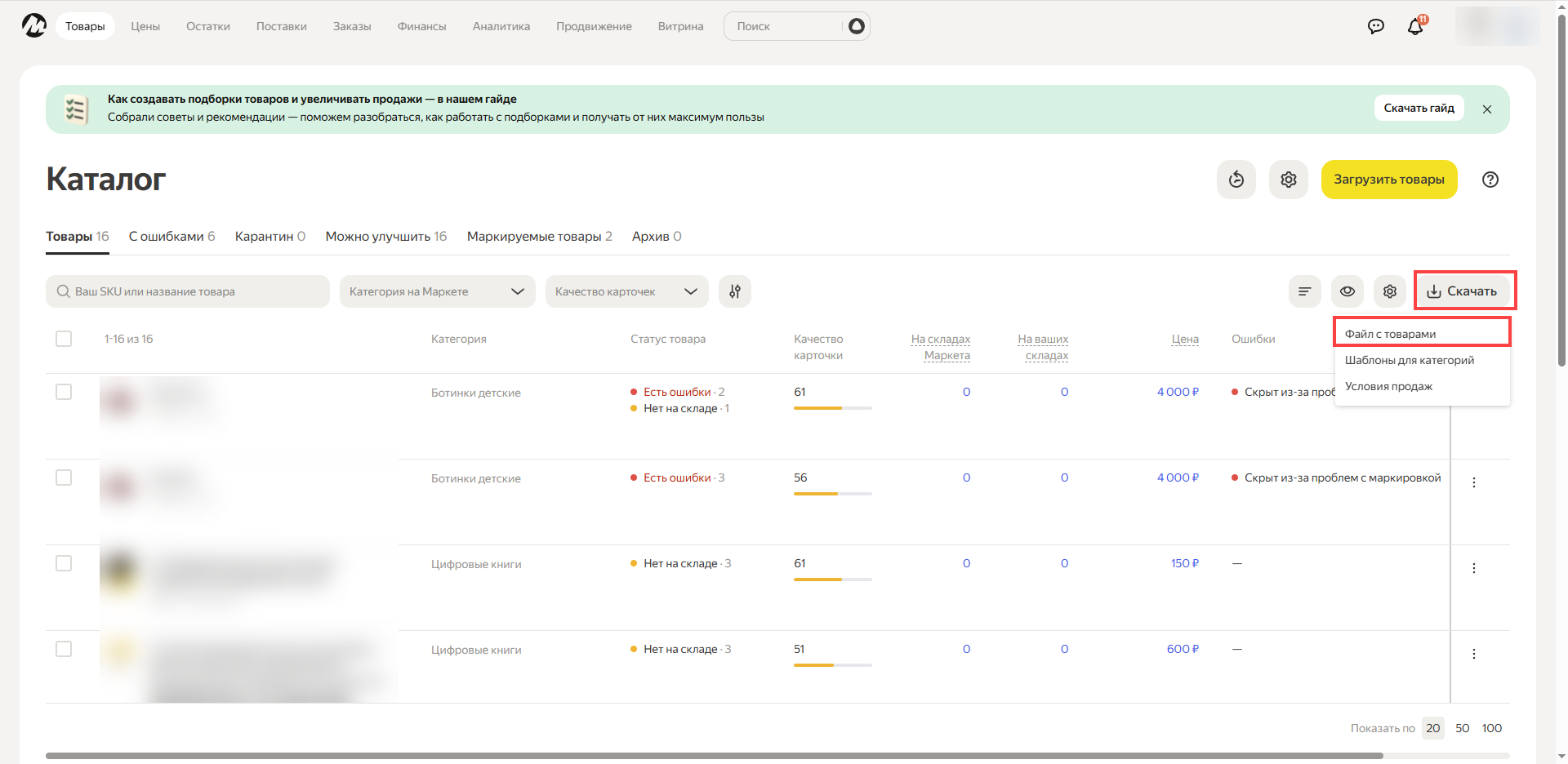1568x764 pixels.
Task: Open the additional filters sliders icon
Action: [734, 291]
